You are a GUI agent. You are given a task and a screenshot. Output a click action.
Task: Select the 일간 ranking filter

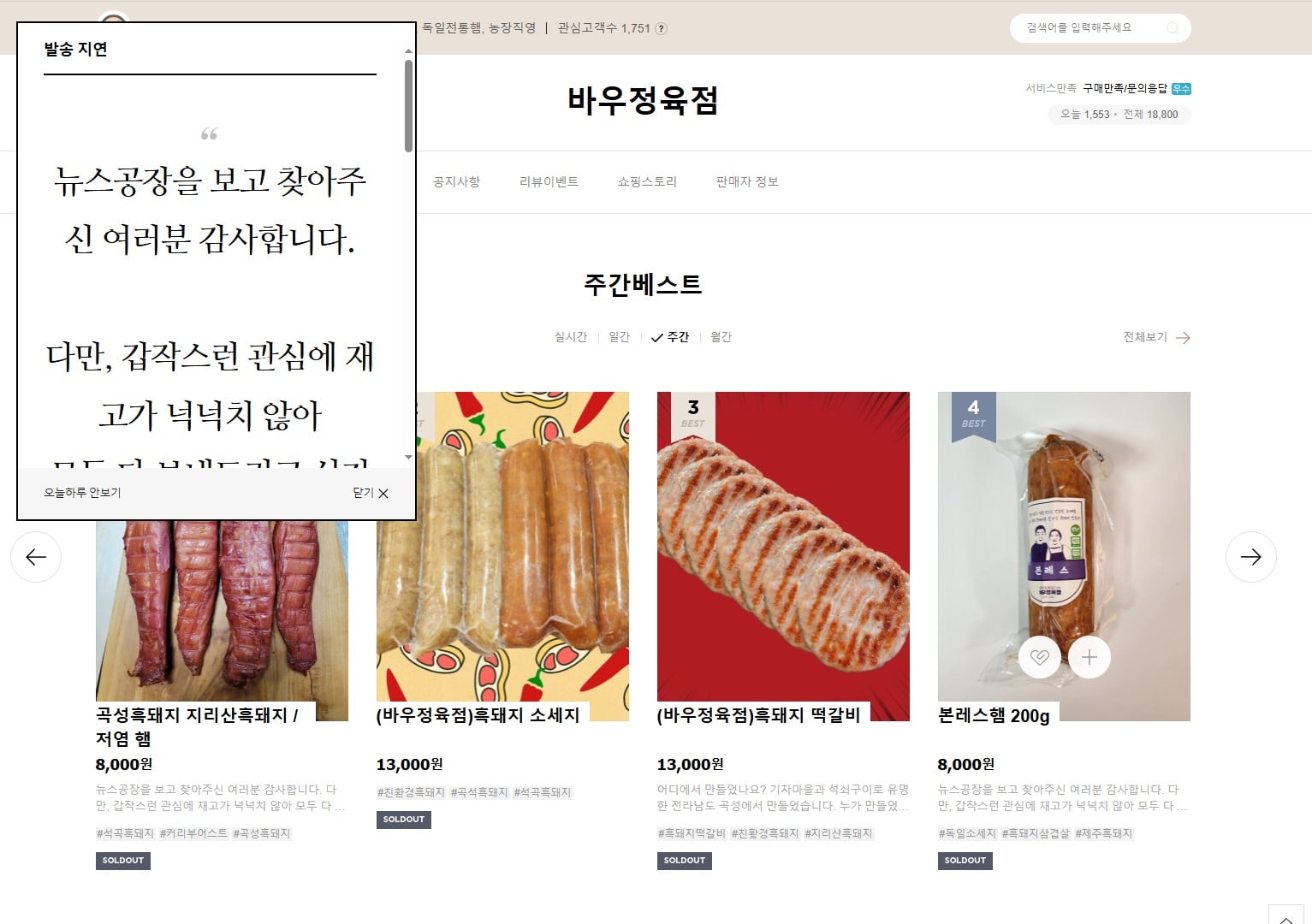pos(619,337)
